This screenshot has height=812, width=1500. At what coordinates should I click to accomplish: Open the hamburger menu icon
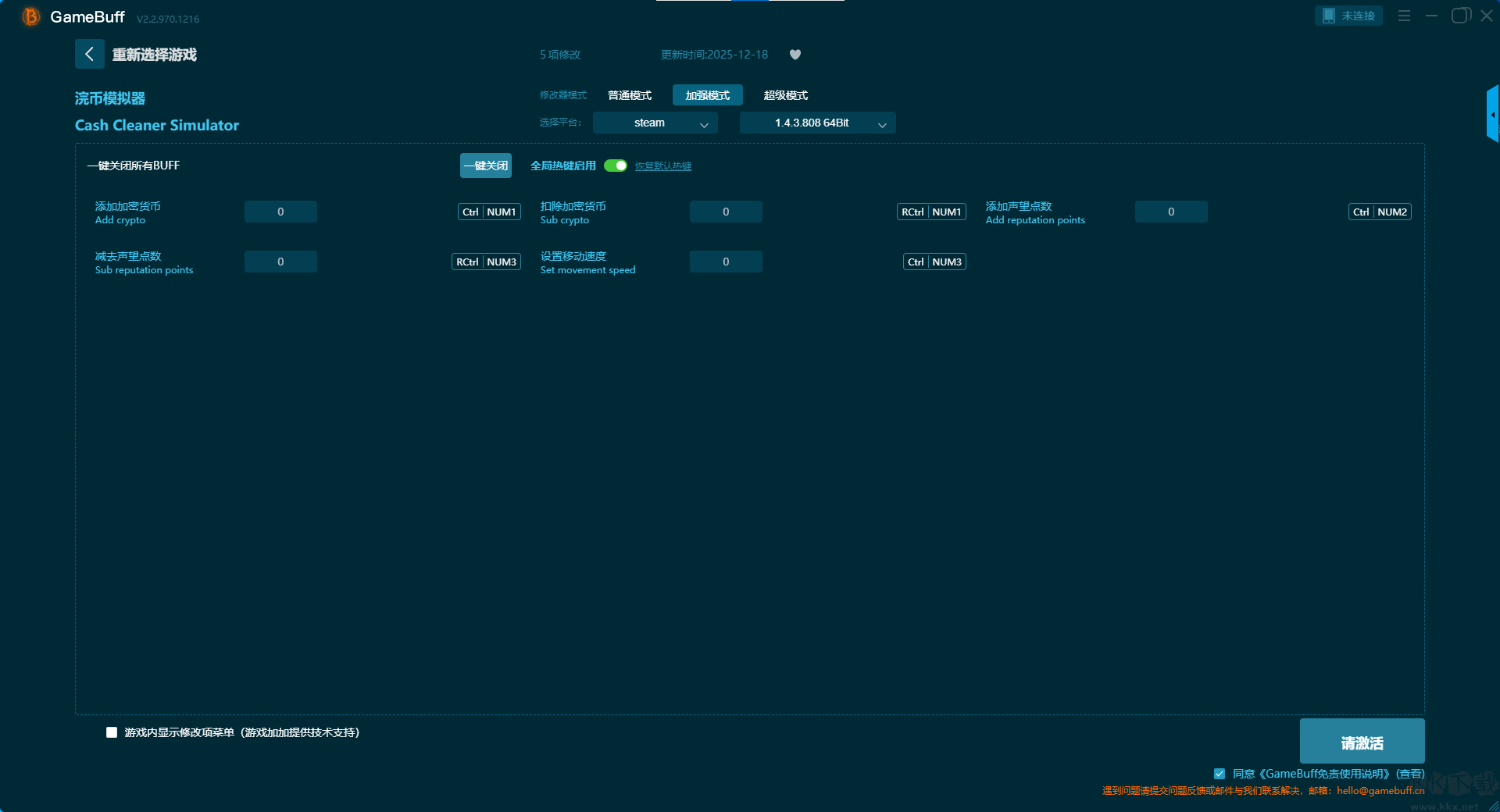tap(1404, 16)
